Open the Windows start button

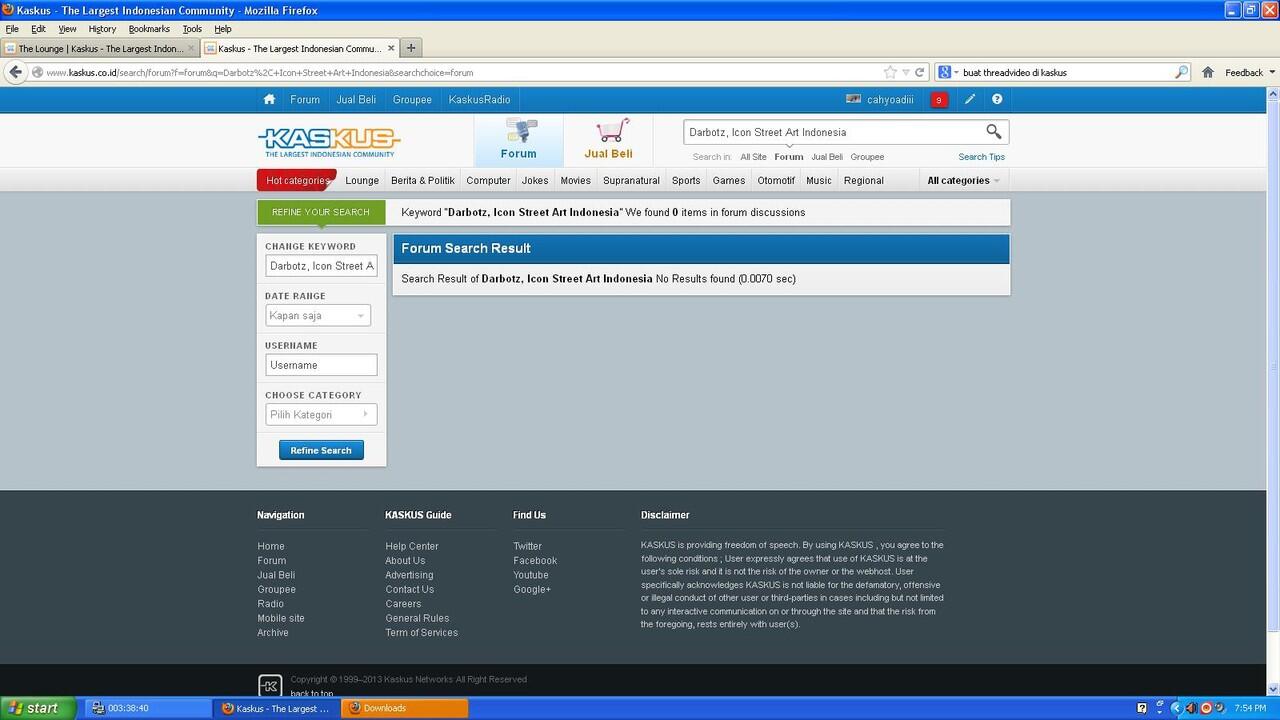[37, 708]
